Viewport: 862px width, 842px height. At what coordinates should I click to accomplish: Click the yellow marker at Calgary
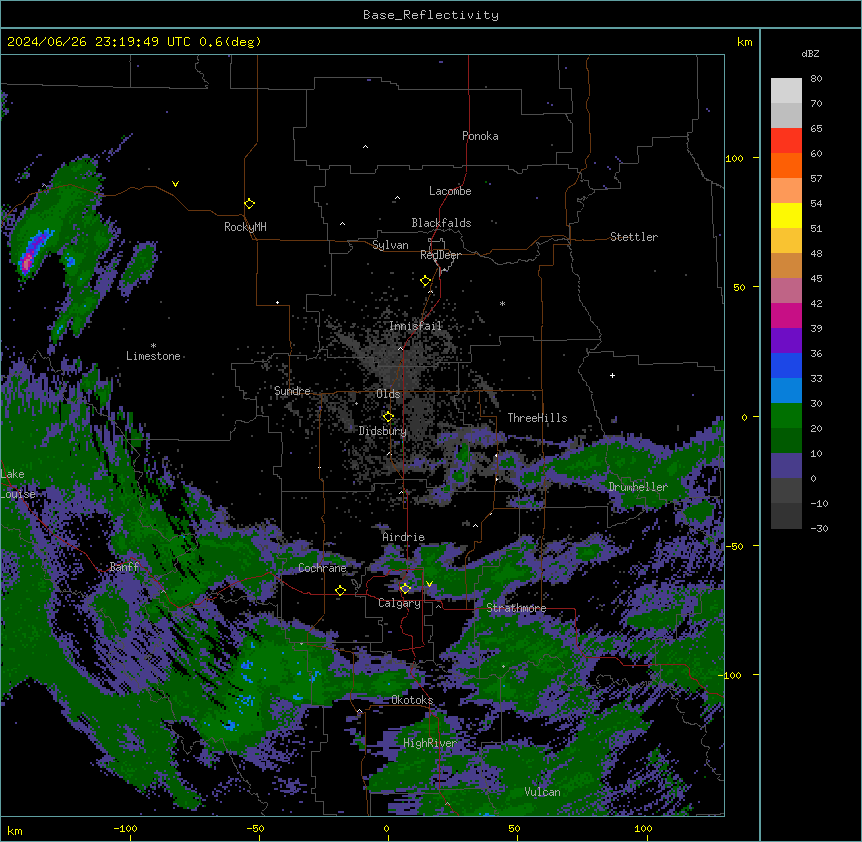click(x=405, y=589)
